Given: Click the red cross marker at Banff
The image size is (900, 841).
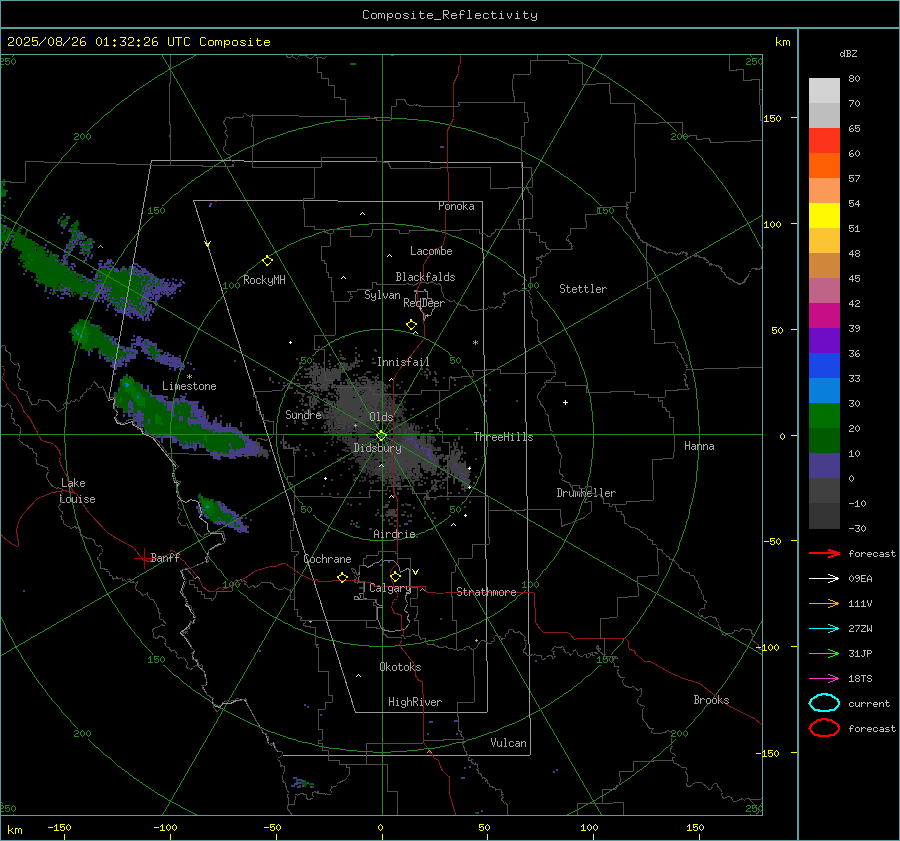Looking at the screenshot, I should 143,557.
